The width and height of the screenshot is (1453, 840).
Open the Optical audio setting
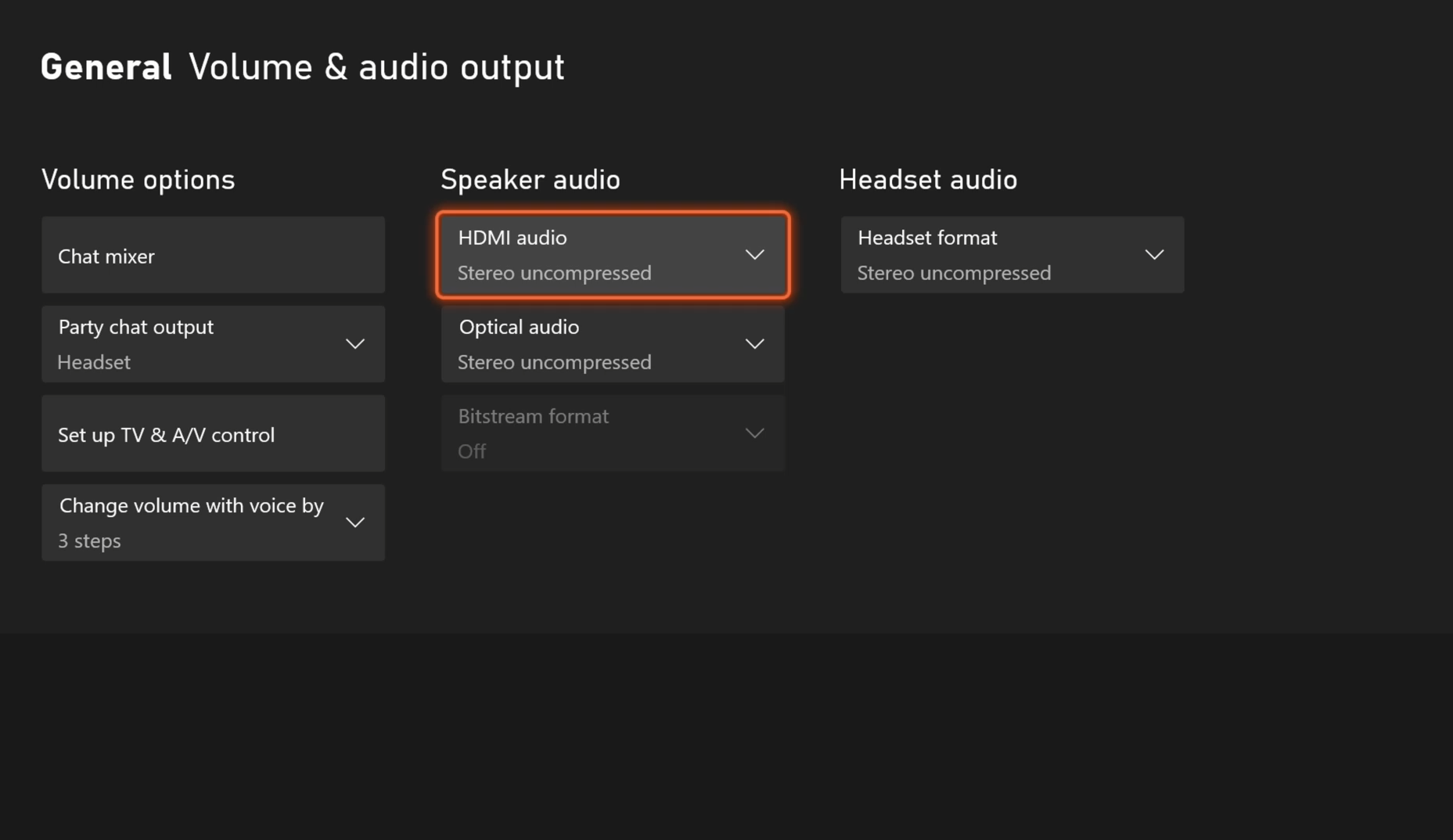coord(613,343)
